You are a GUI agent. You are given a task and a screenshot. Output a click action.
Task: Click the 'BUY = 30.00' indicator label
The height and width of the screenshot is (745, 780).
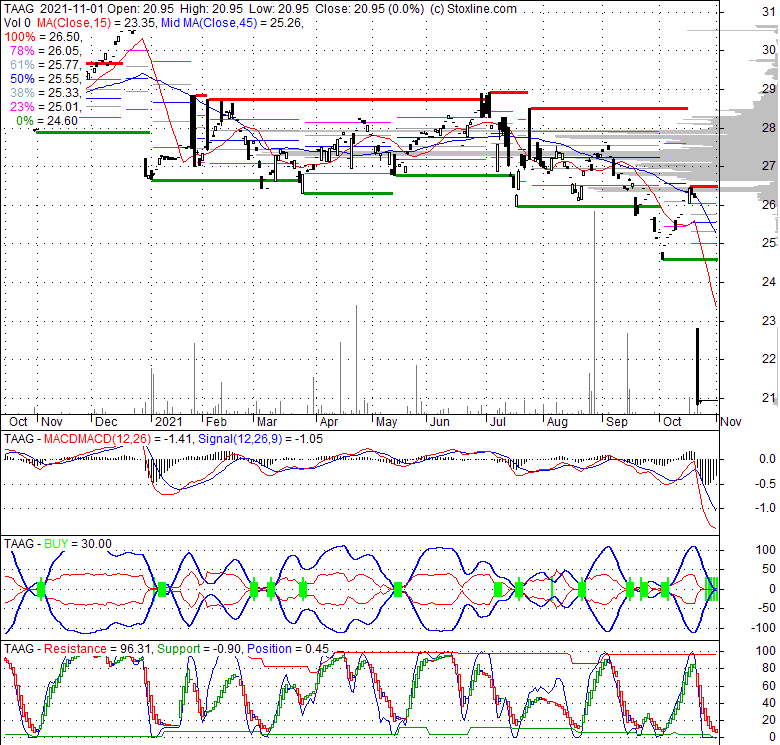78,544
